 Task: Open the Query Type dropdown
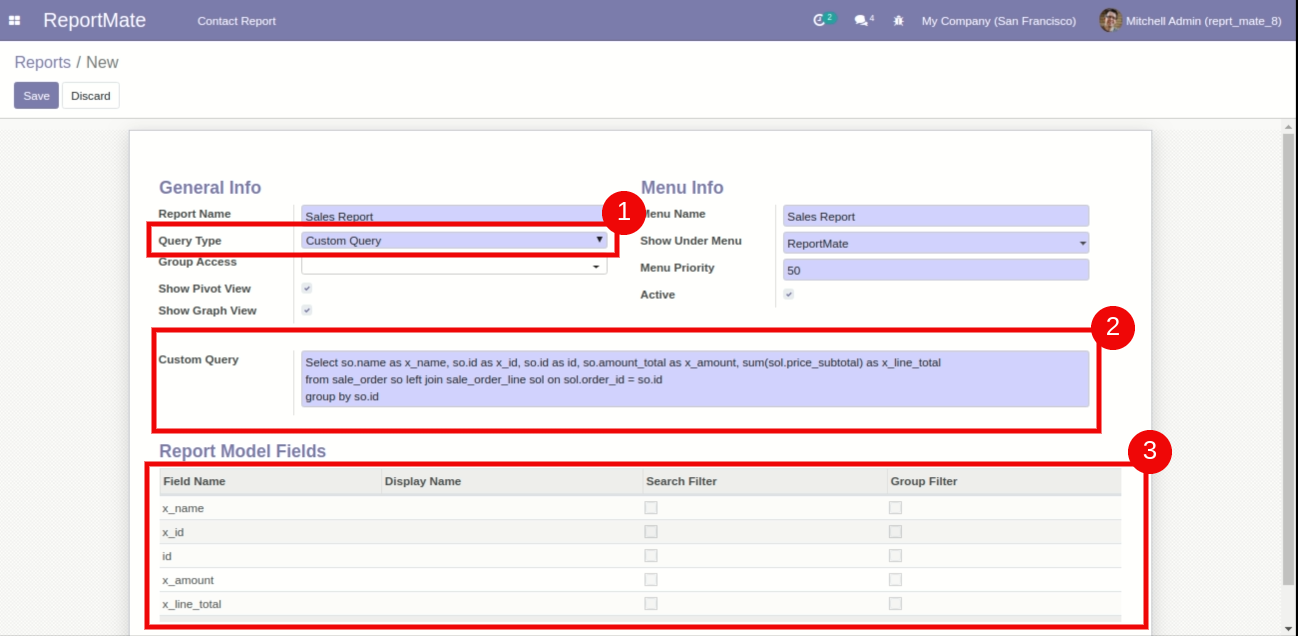coord(454,240)
